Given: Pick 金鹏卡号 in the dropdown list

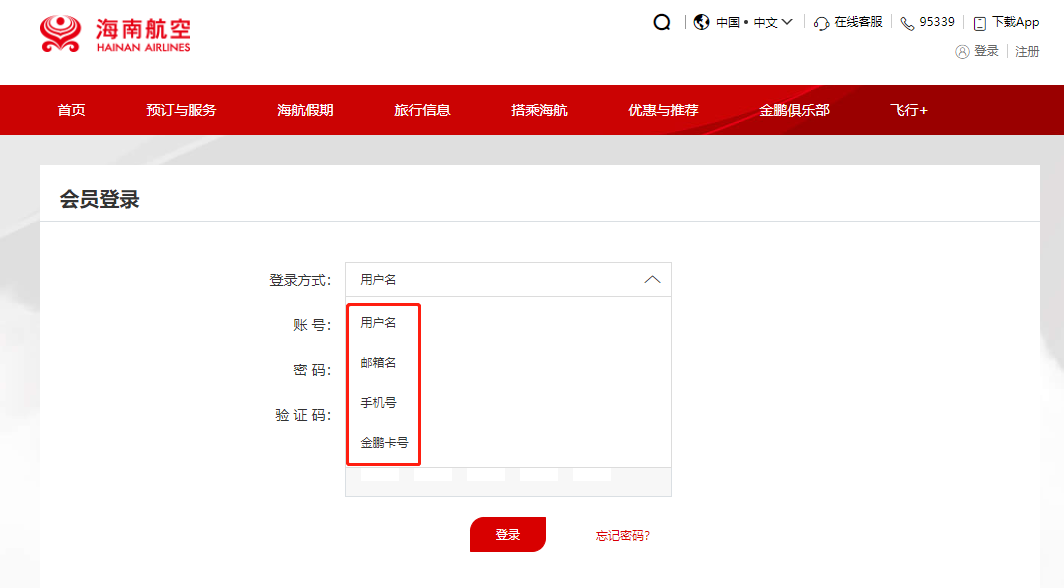Looking at the screenshot, I should click(385, 443).
